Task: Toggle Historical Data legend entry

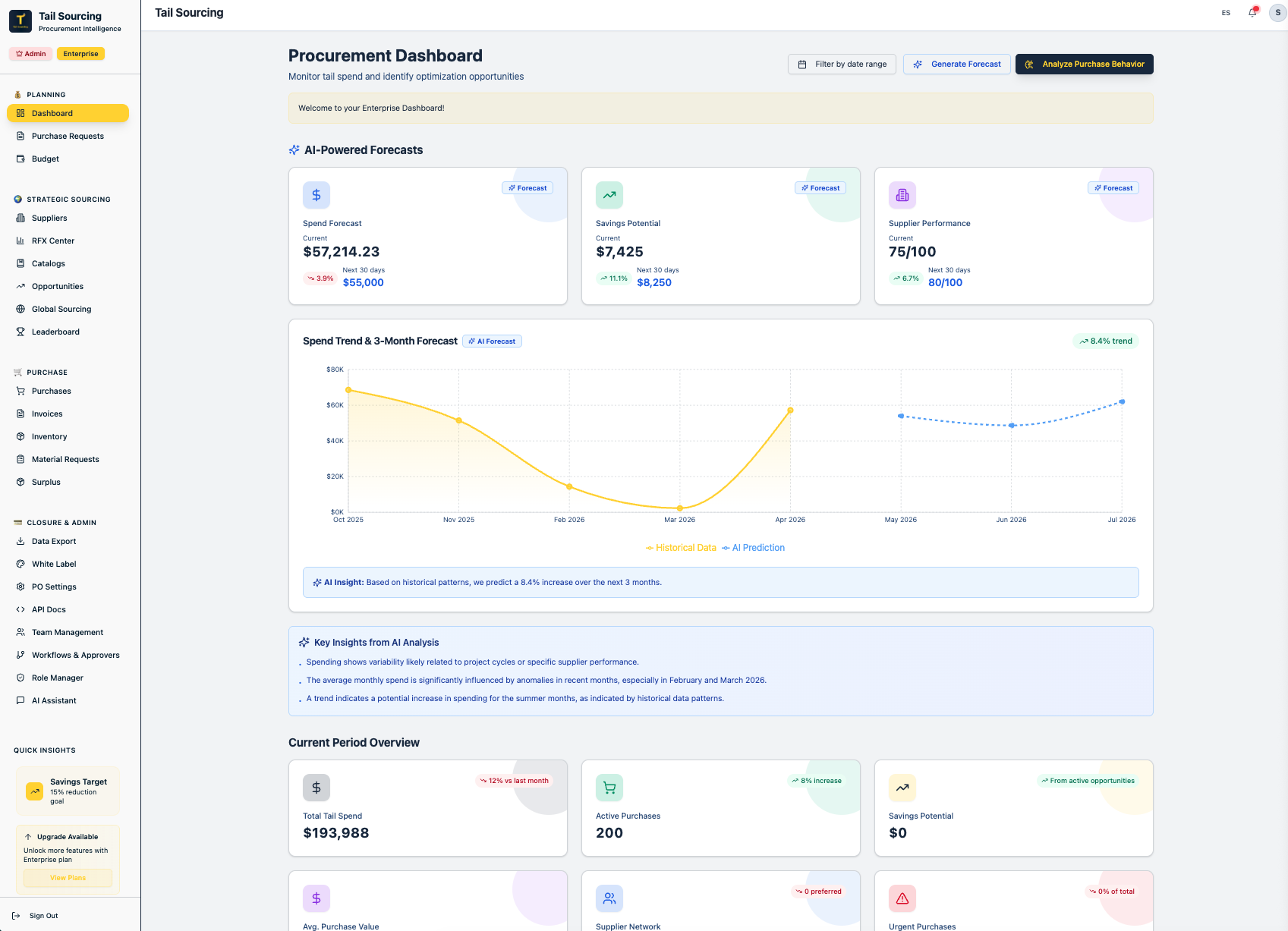Action: tap(681, 548)
